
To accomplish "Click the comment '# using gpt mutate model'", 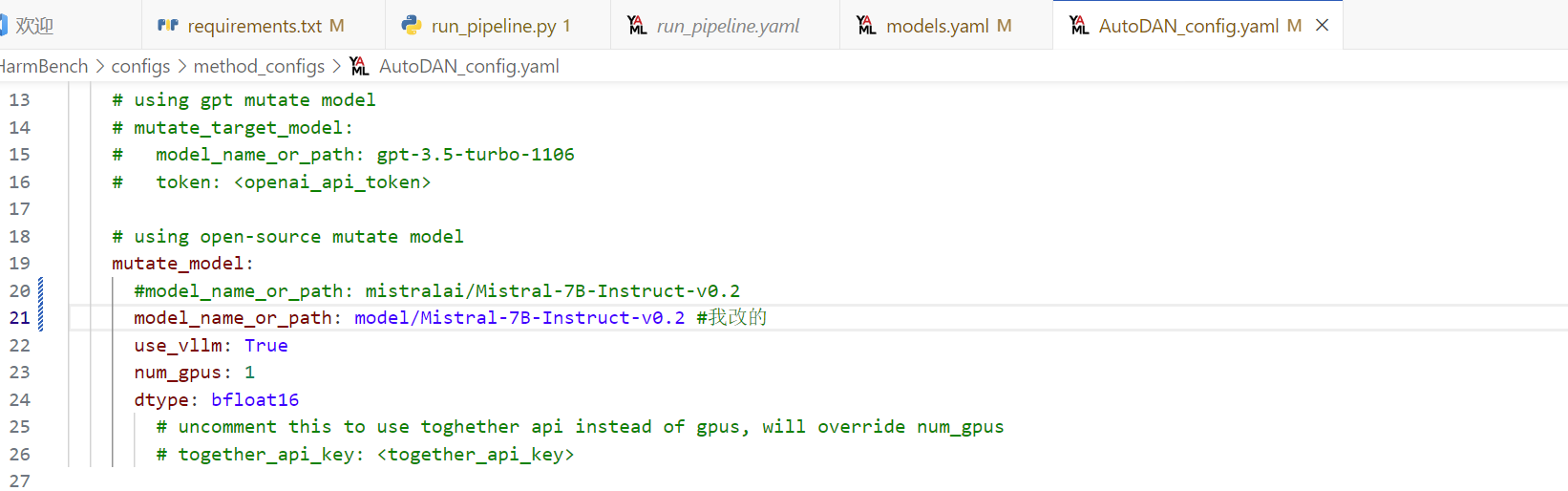I will (x=244, y=99).
